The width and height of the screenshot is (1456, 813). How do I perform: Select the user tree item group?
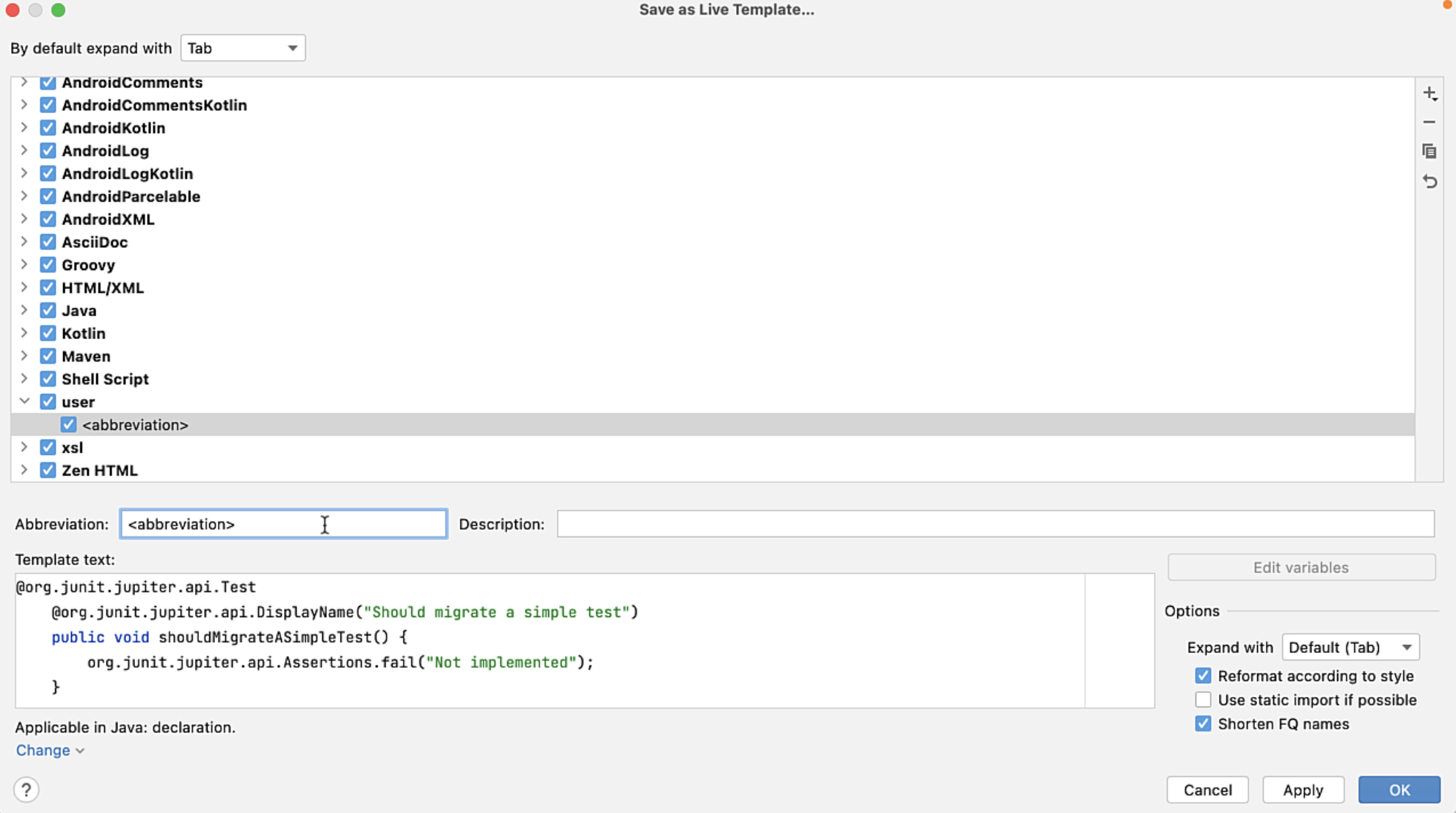[x=78, y=401]
